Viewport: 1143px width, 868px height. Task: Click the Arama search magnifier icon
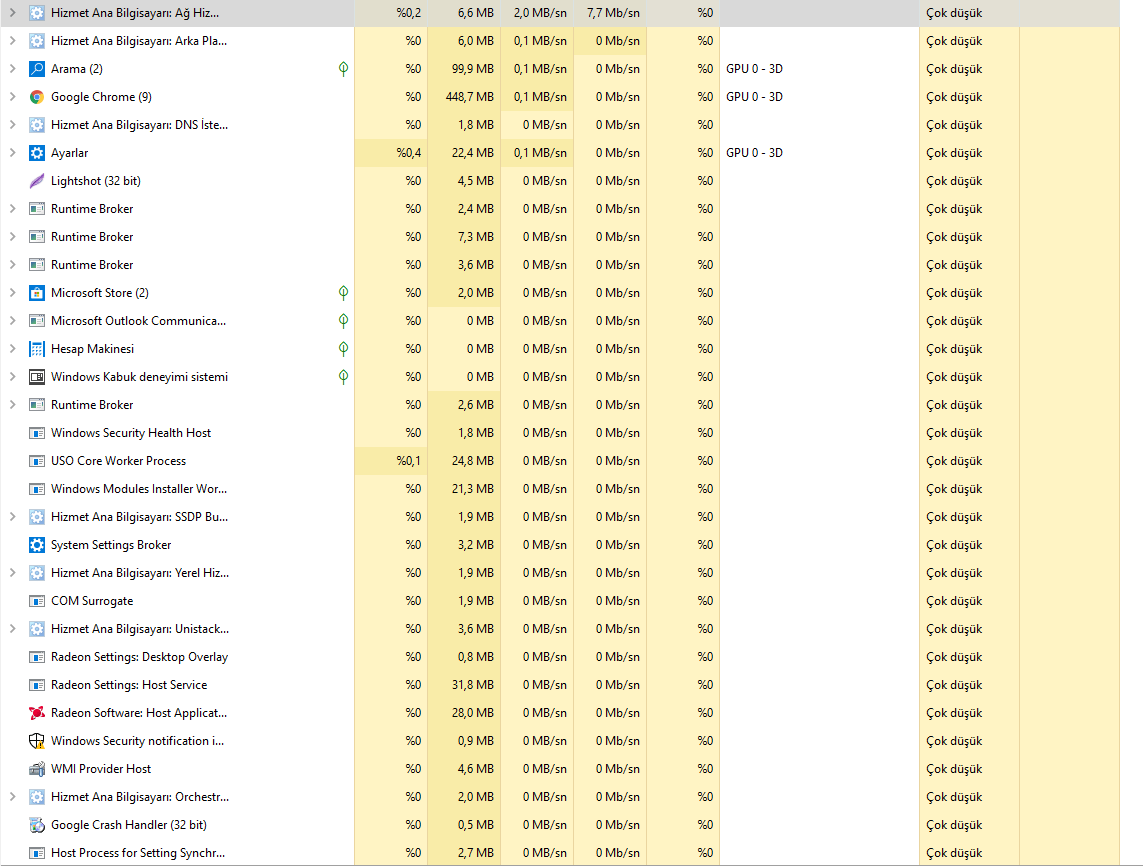[36, 69]
